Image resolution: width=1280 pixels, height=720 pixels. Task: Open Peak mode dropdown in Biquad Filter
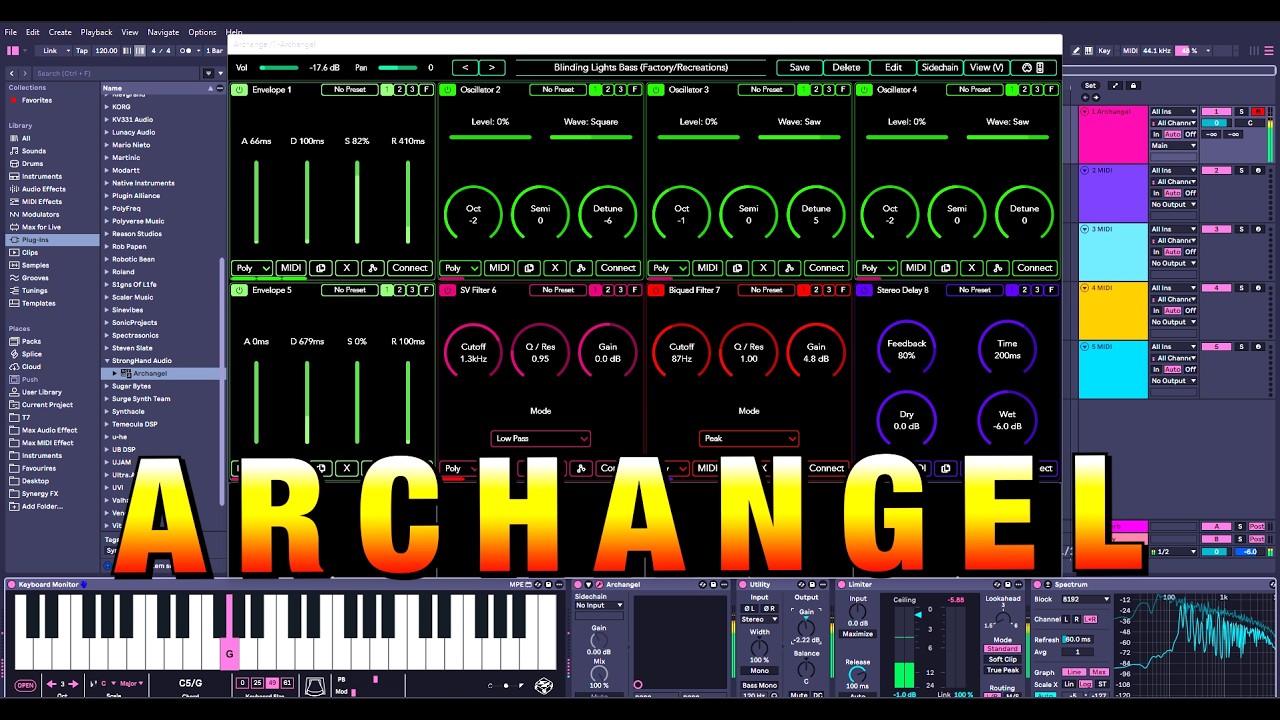point(749,438)
